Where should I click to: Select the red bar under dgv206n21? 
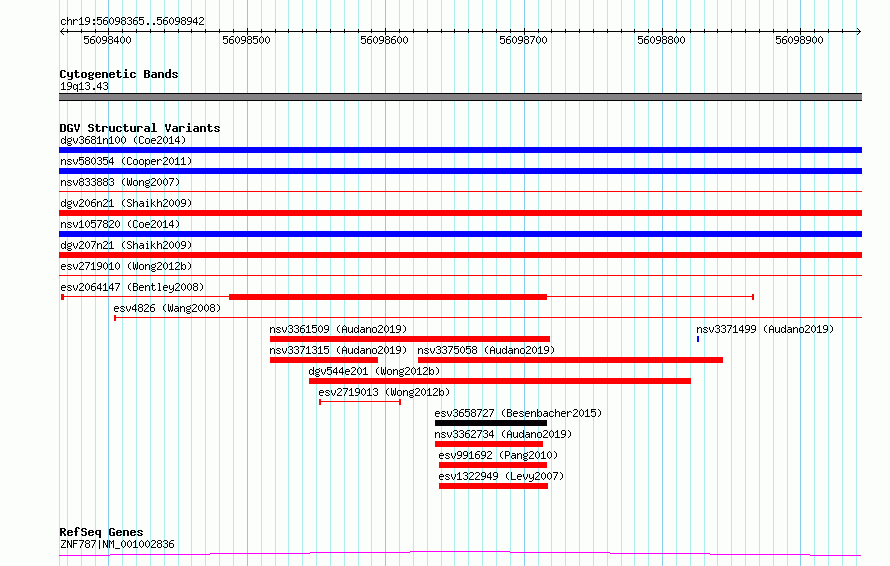tap(460, 213)
